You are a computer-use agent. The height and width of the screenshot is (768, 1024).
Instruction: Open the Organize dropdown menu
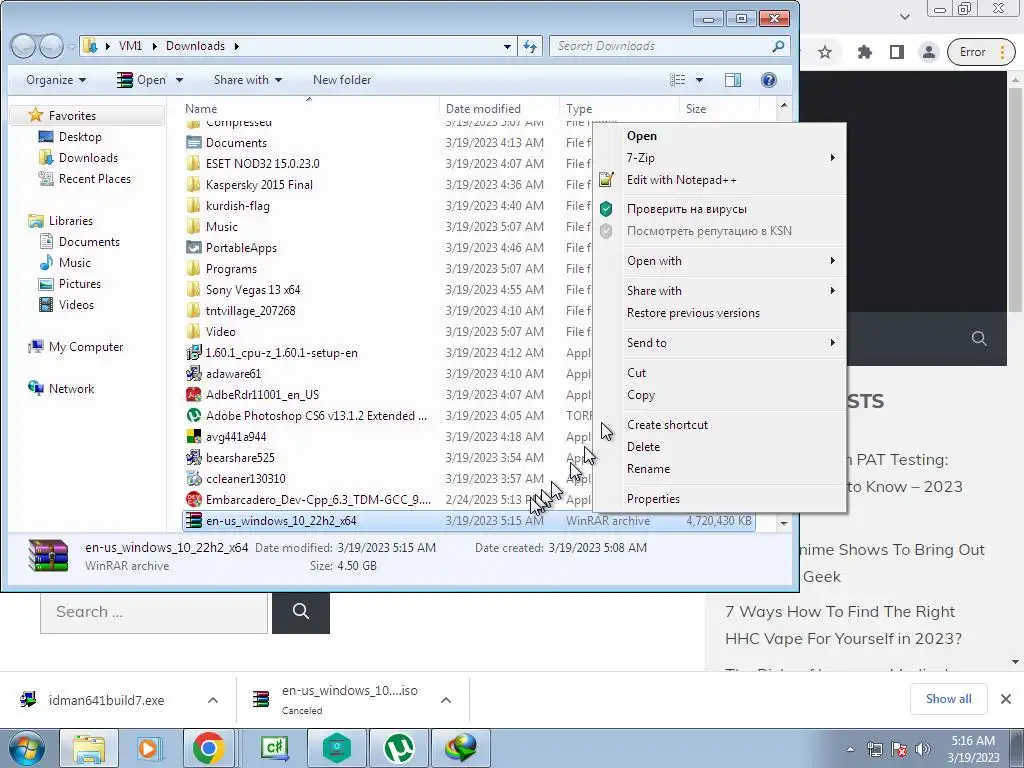coord(56,80)
